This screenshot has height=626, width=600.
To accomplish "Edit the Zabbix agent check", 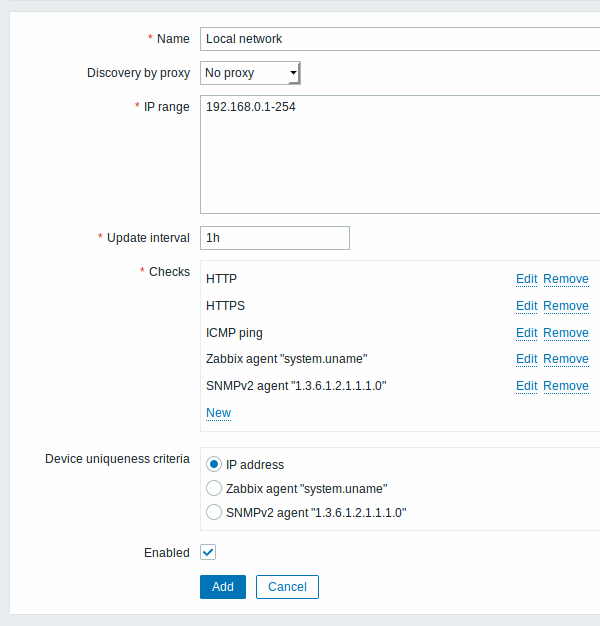I will pyautogui.click(x=527, y=359).
